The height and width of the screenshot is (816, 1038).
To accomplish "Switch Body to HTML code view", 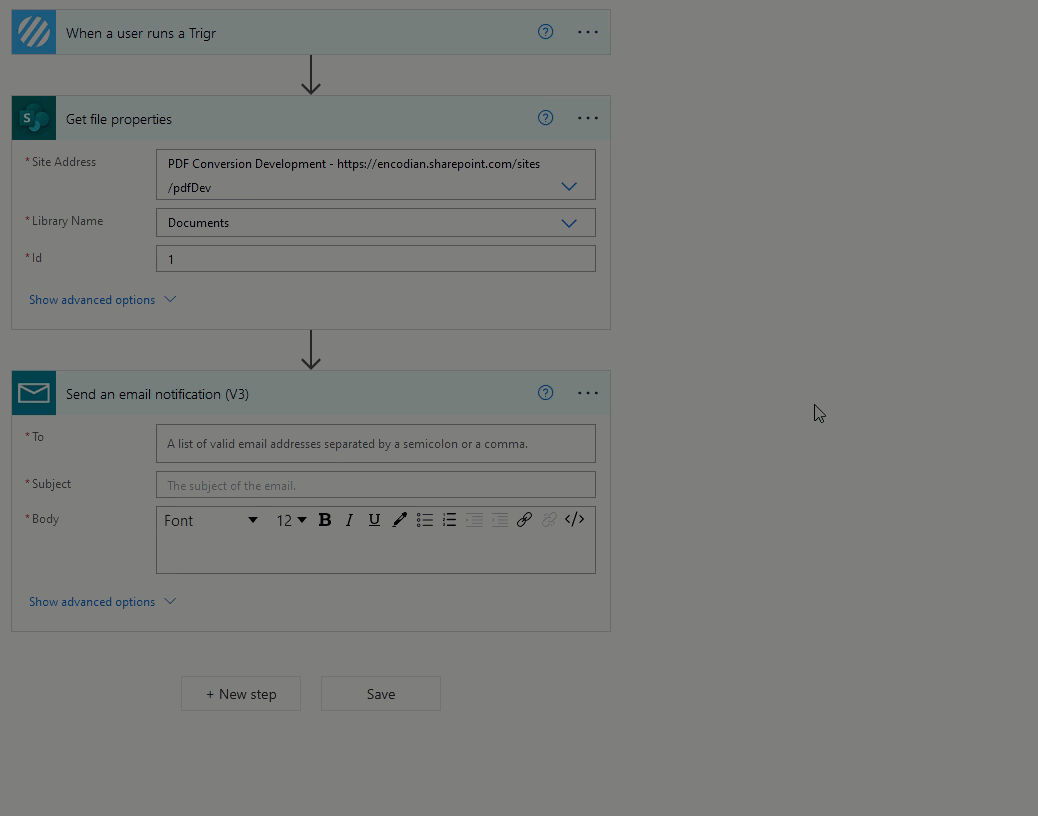I will 575,520.
